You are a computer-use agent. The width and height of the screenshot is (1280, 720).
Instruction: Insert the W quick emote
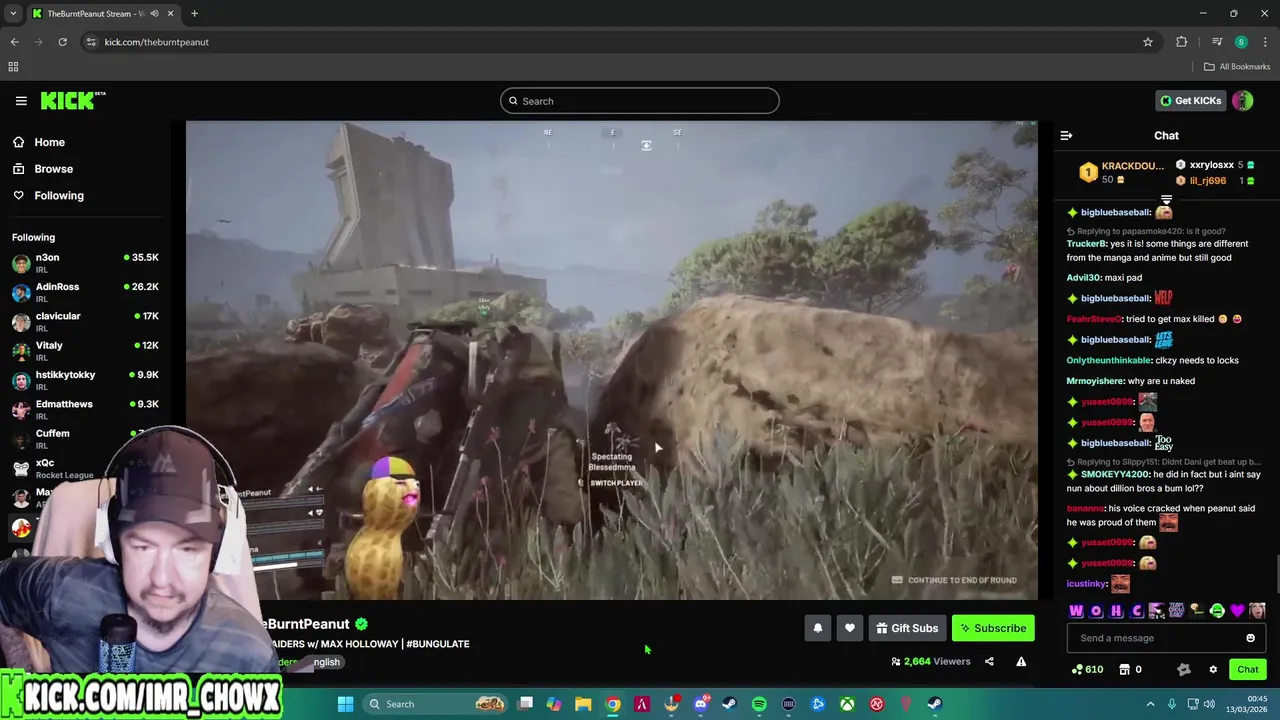[1076, 611]
